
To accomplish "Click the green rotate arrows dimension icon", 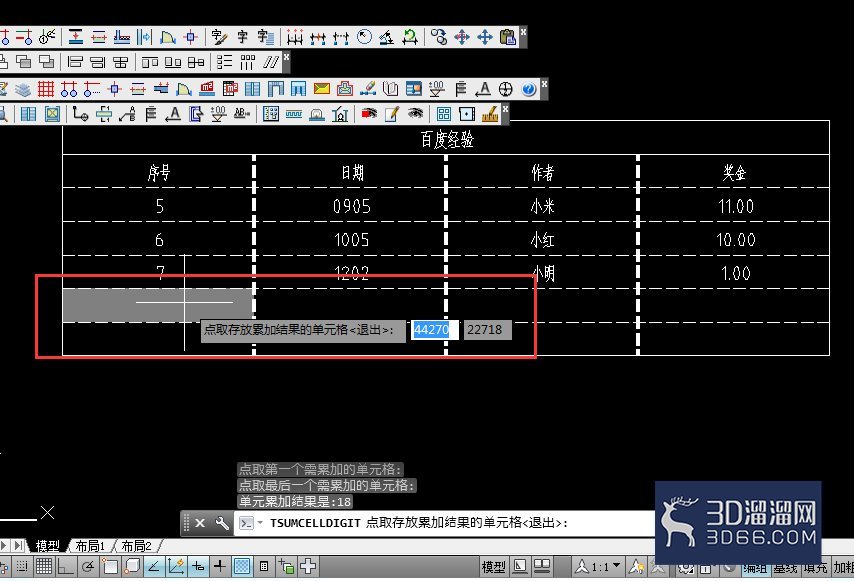I will point(410,37).
